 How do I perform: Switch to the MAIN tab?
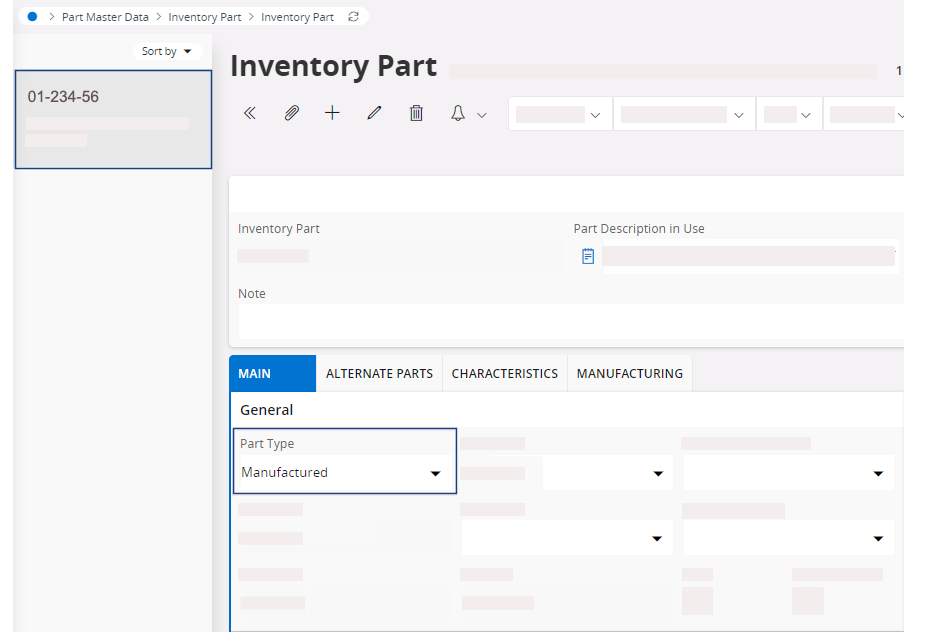click(272, 373)
